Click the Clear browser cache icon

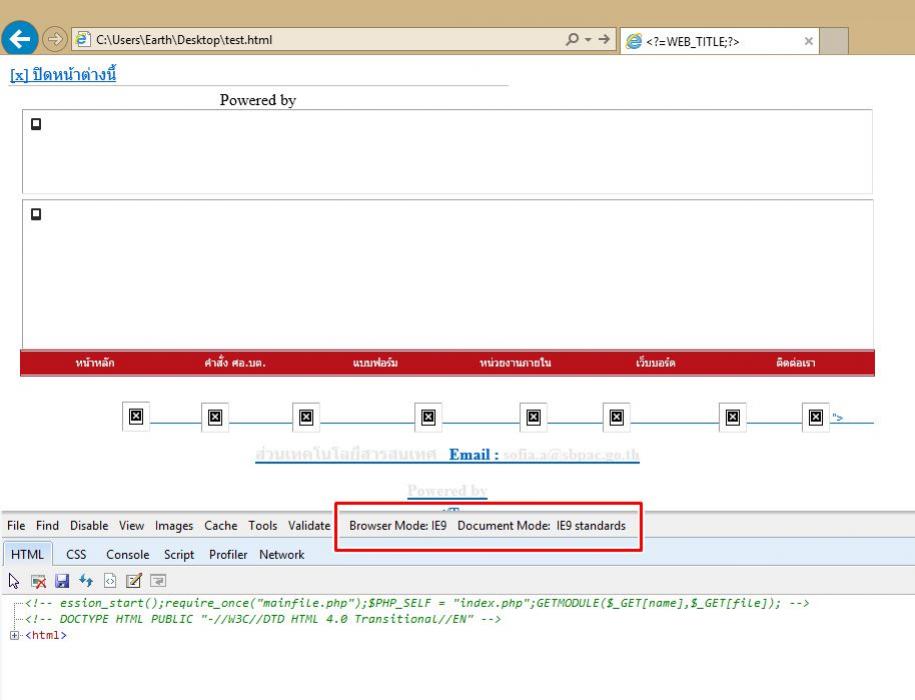39,581
